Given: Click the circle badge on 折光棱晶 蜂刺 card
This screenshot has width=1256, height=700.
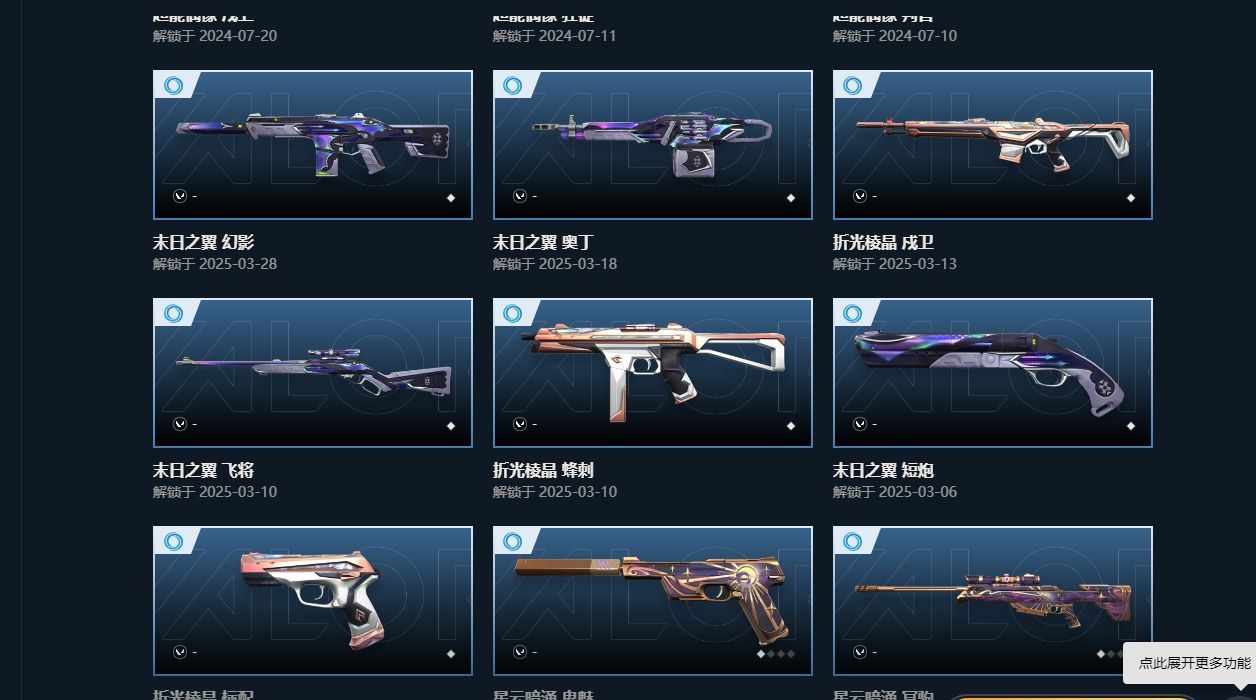Looking at the screenshot, I should 513,314.
